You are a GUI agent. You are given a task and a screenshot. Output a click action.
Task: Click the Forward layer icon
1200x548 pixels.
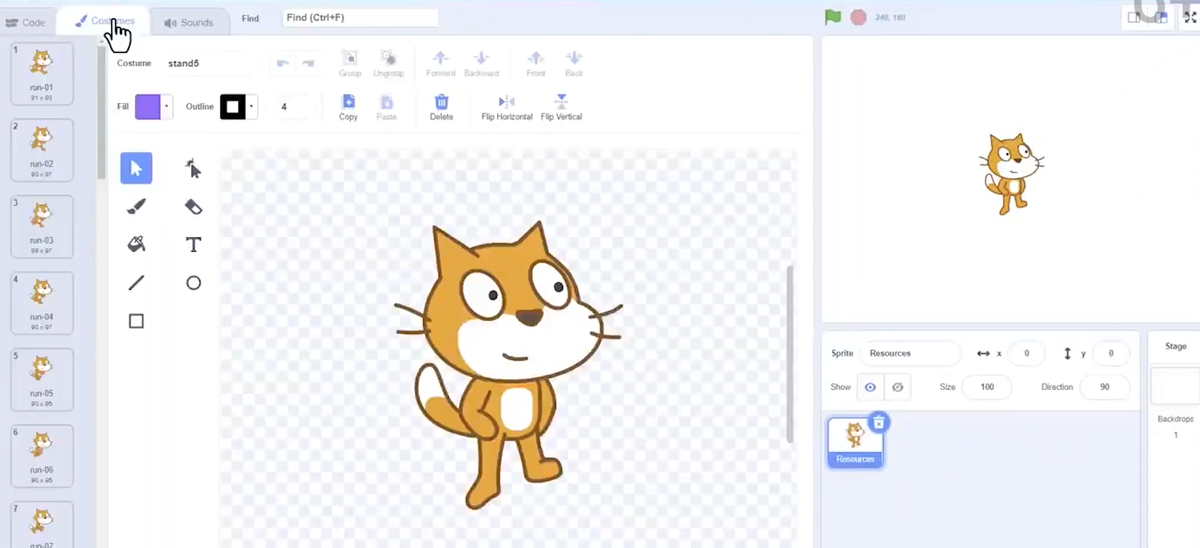coord(440,64)
